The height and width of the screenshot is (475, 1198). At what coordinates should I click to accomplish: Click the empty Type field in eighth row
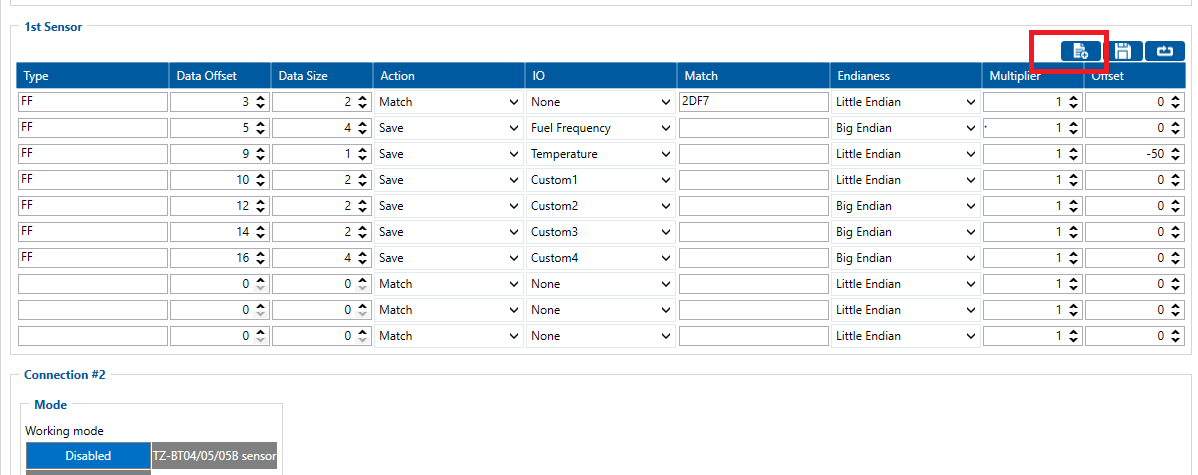[93, 284]
